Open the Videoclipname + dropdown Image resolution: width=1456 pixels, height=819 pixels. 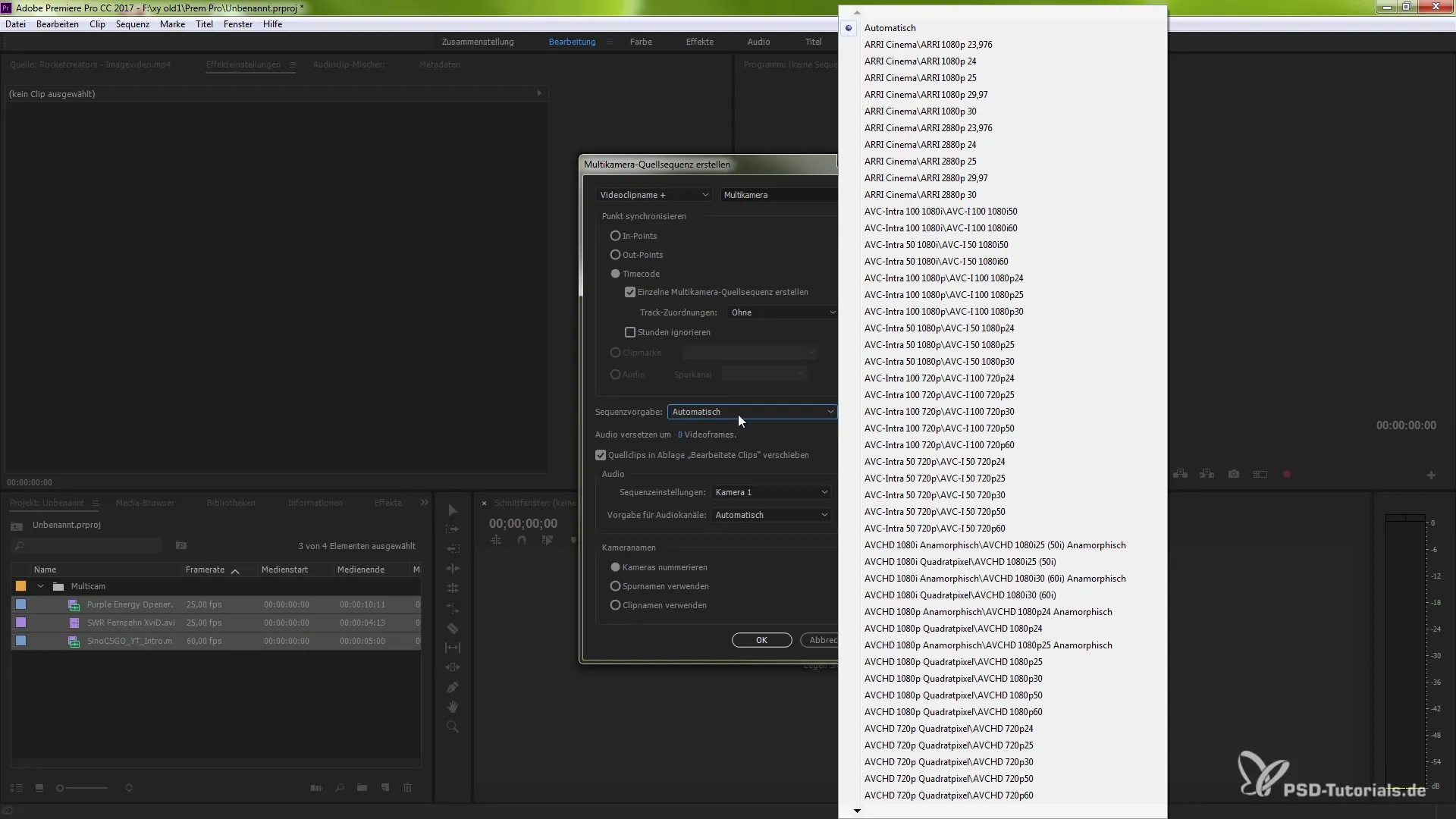[x=654, y=195]
